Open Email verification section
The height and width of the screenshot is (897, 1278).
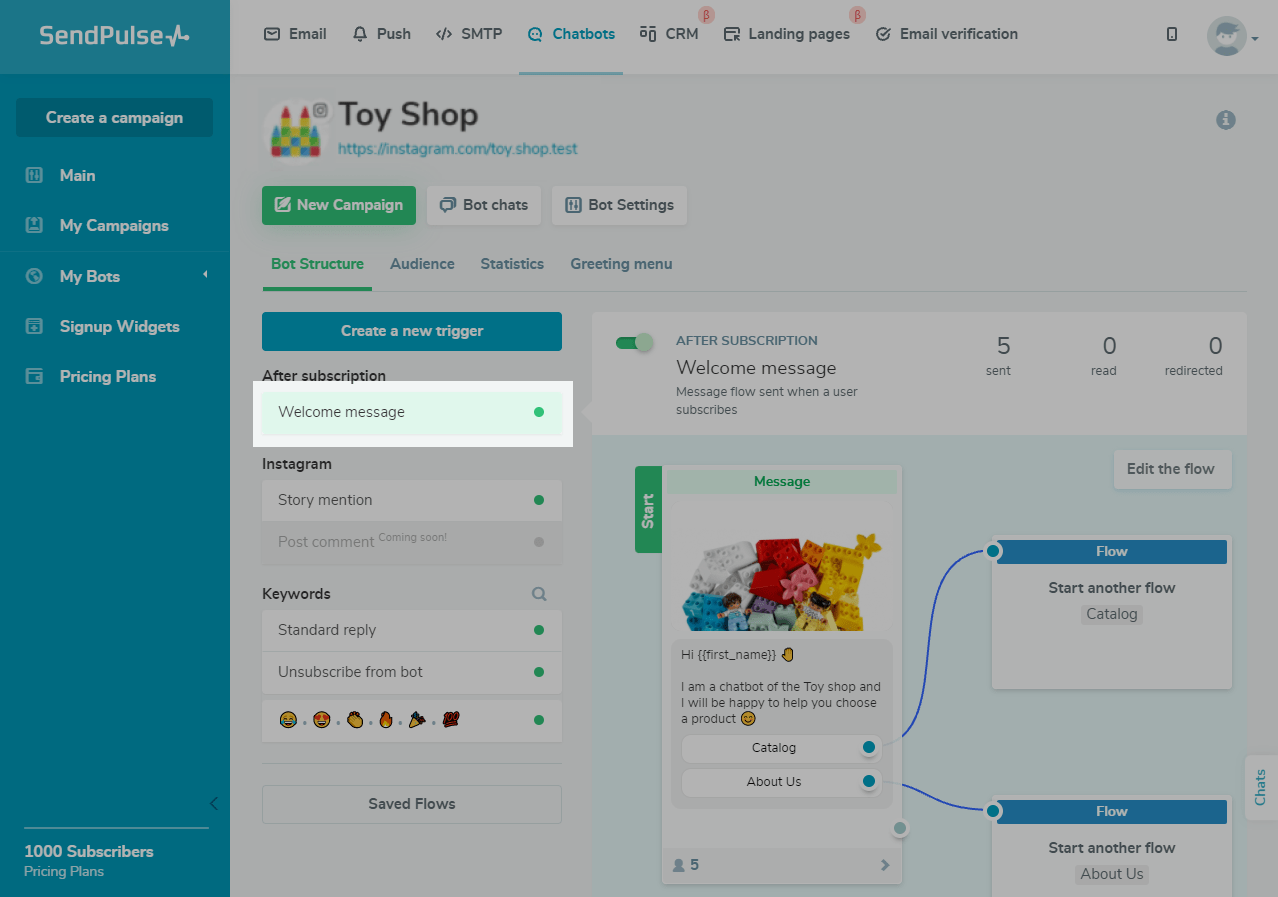point(946,34)
